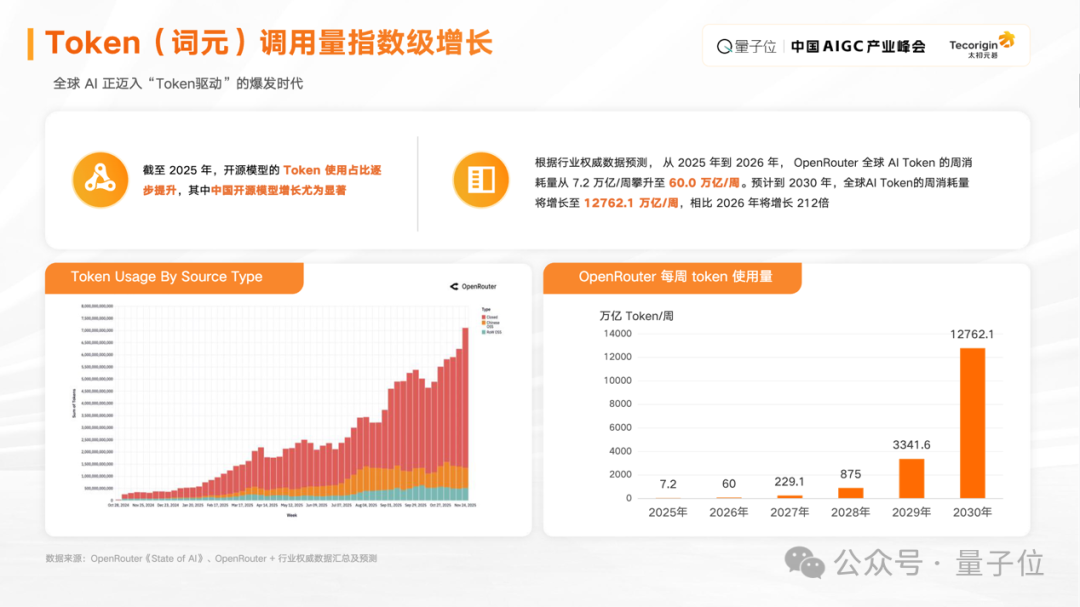Select the red Closed legend swatch

coord(484,317)
